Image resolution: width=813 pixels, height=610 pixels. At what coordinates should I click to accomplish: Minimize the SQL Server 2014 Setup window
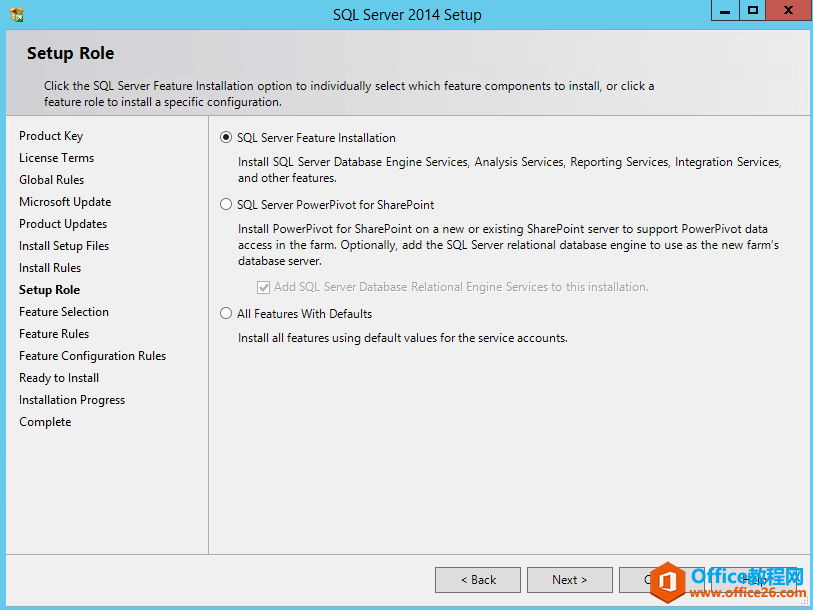(x=725, y=10)
